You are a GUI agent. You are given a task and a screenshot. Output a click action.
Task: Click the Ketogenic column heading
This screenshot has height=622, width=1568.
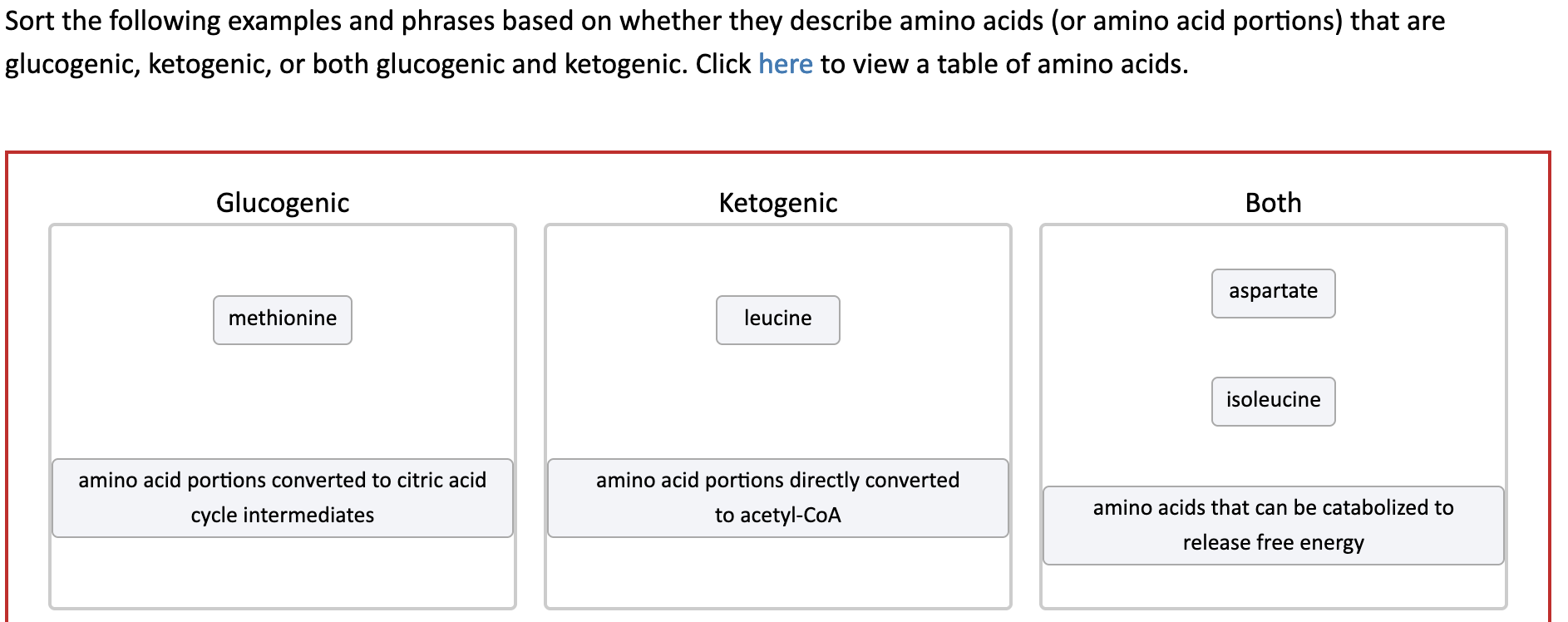point(777,202)
